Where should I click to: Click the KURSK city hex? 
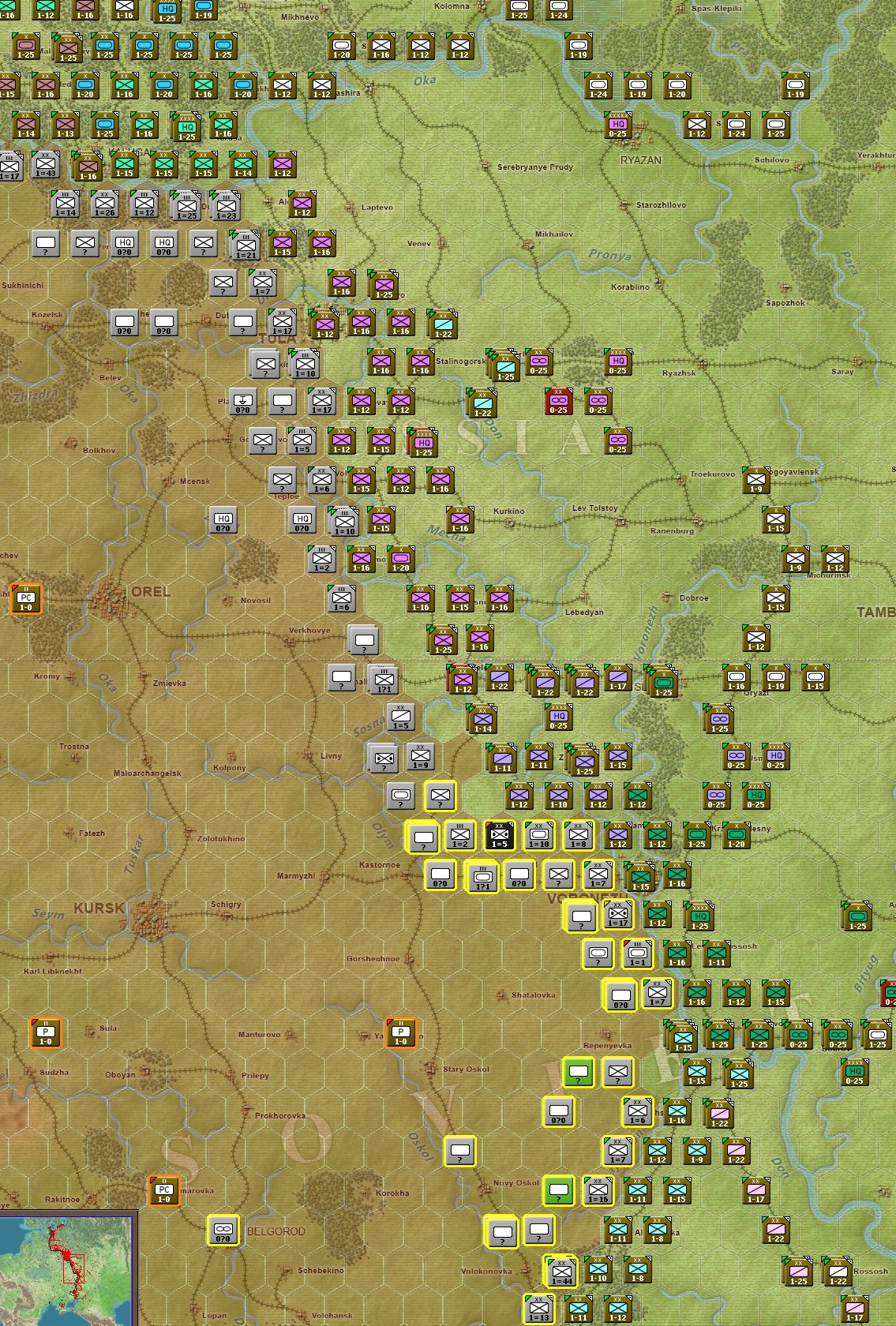(x=147, y=918)
